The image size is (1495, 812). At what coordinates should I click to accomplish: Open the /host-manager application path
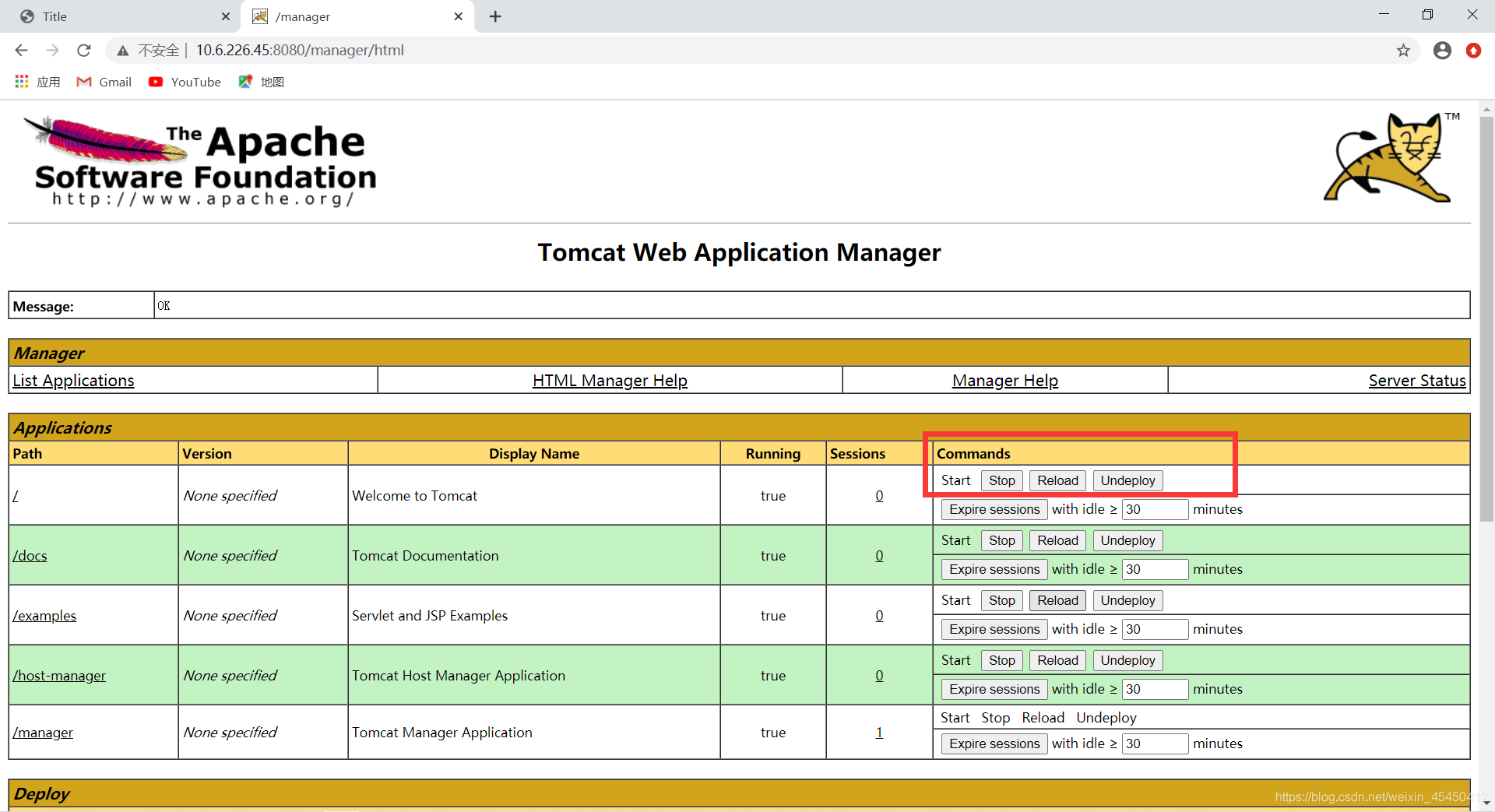coord(59,676)
